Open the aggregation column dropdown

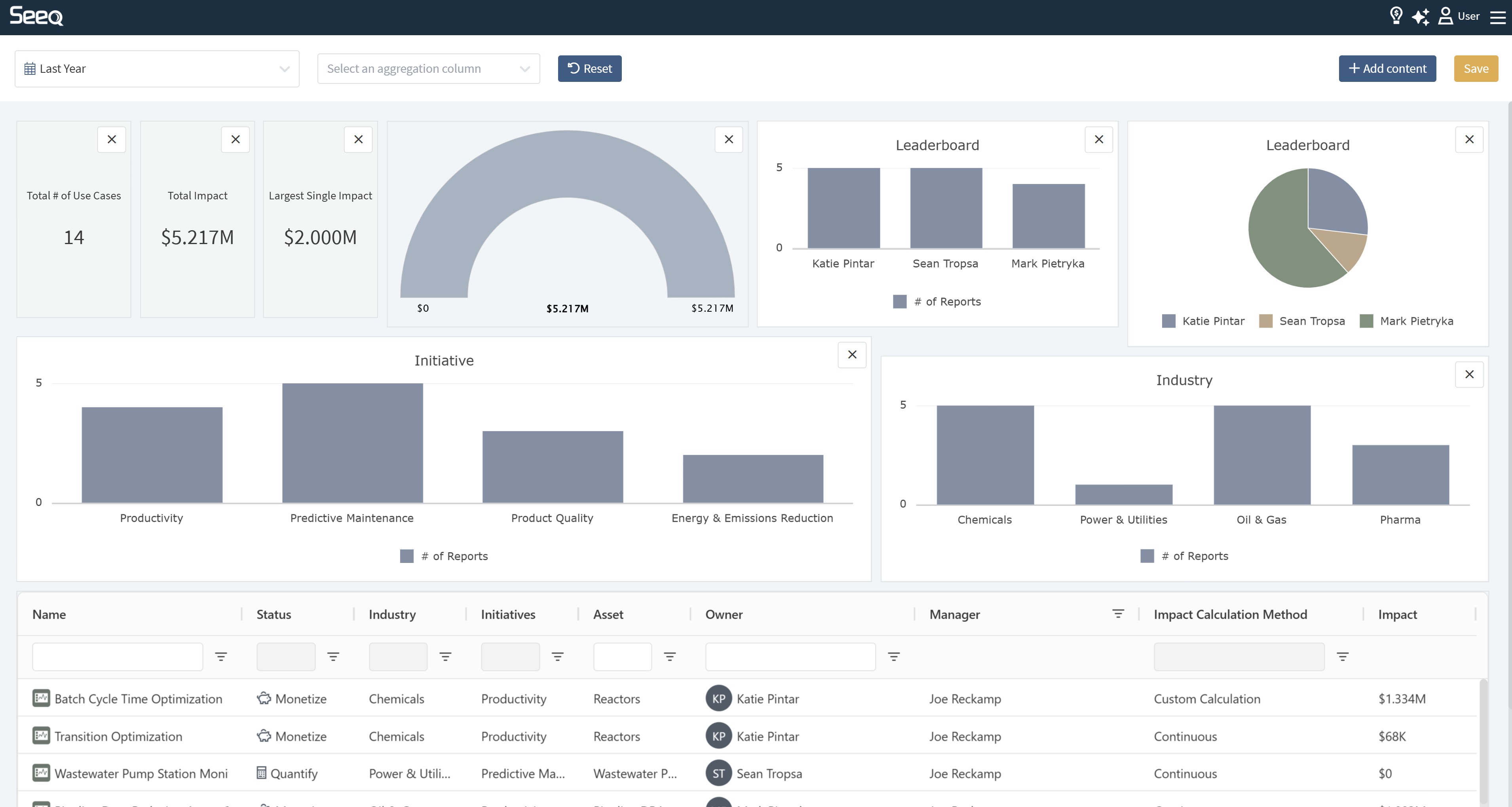click(428, 68)
